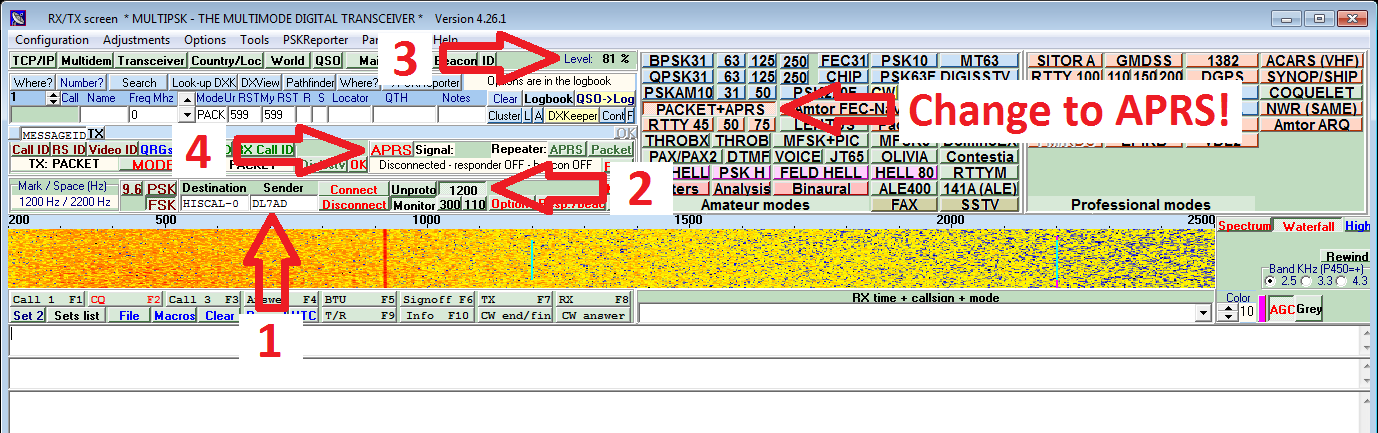Click the QSO number stepper arrows

click(x=53, y=98)
